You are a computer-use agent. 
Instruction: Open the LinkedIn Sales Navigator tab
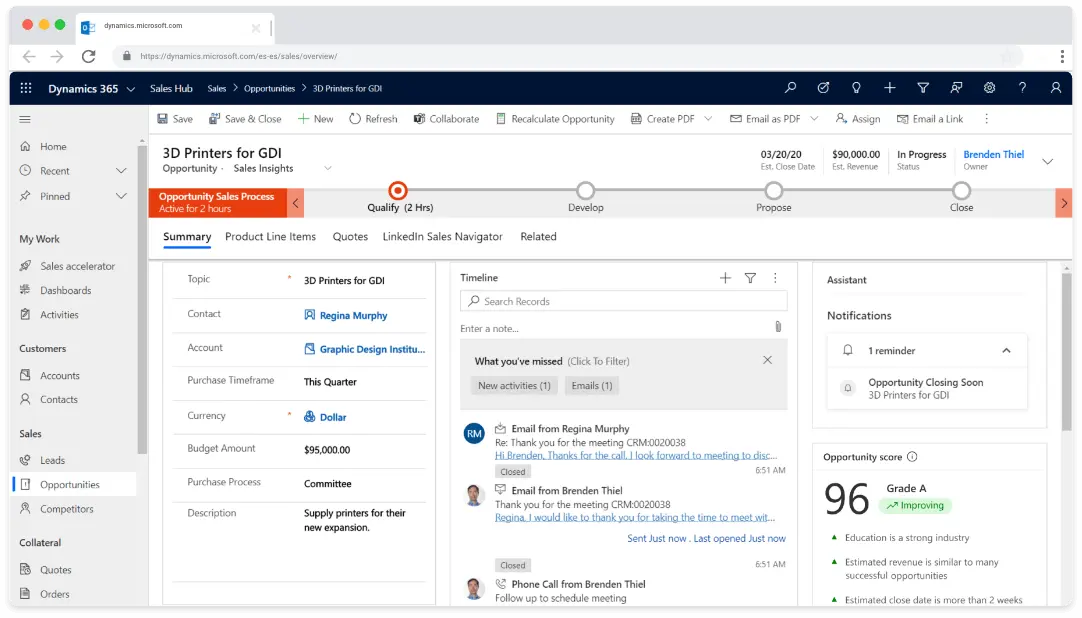click(442, 237)
